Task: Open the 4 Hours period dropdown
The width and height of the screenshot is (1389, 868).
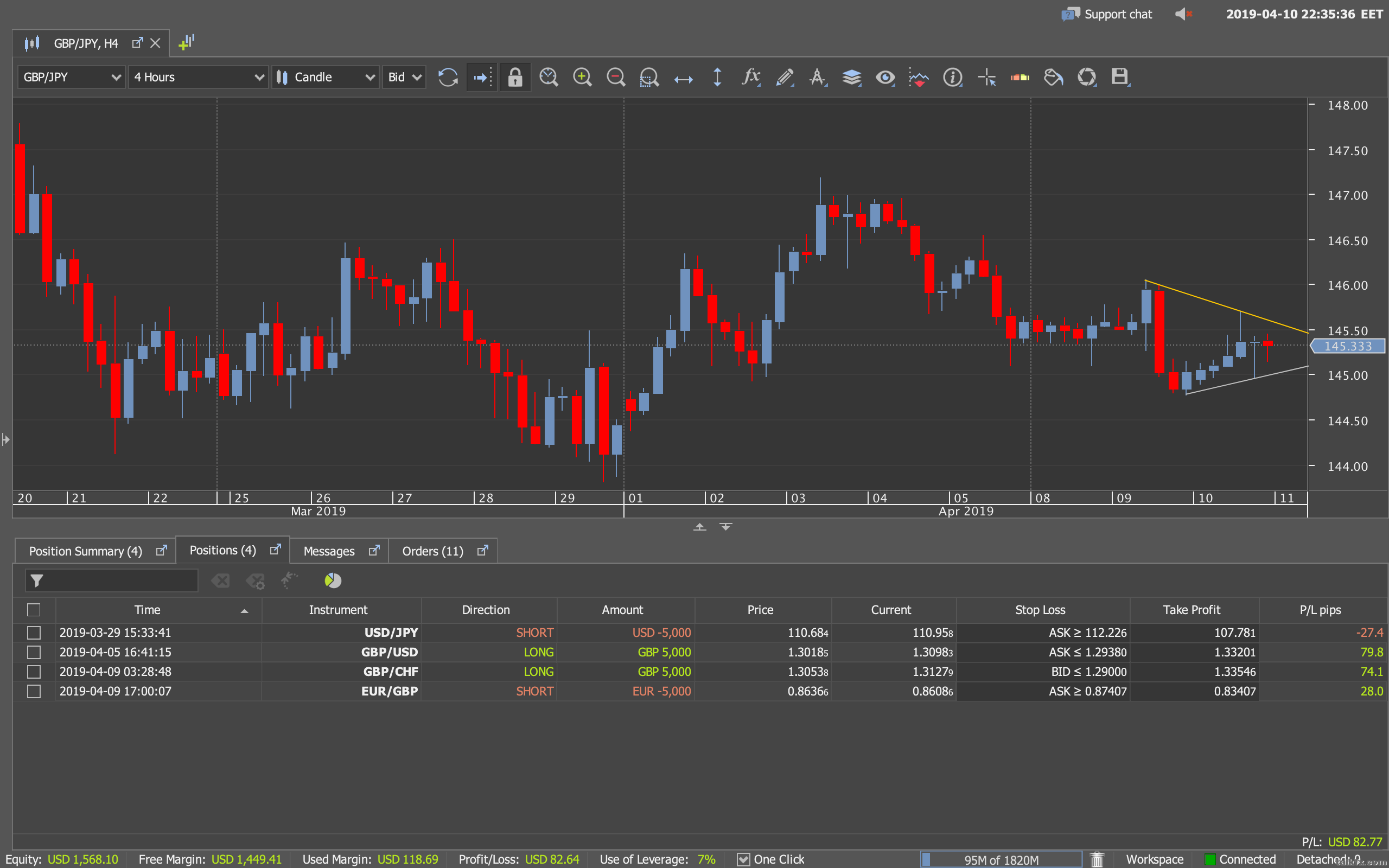Action: pyautogui.click(x=199, y=77)
